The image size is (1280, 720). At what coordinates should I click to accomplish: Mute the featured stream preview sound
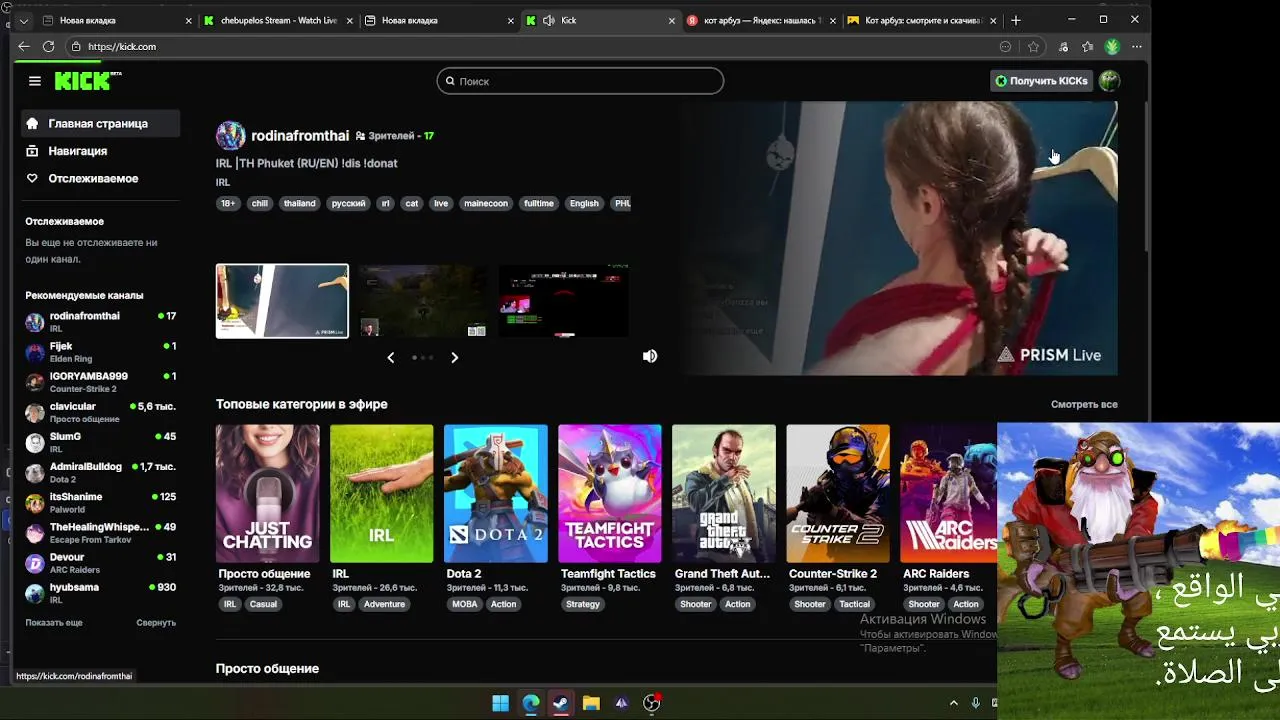[x=650, y=356]
